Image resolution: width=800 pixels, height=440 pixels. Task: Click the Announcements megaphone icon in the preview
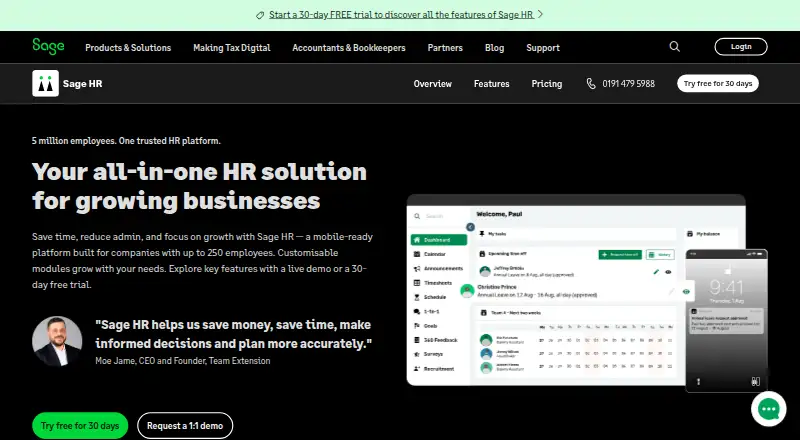coord(417,268)
